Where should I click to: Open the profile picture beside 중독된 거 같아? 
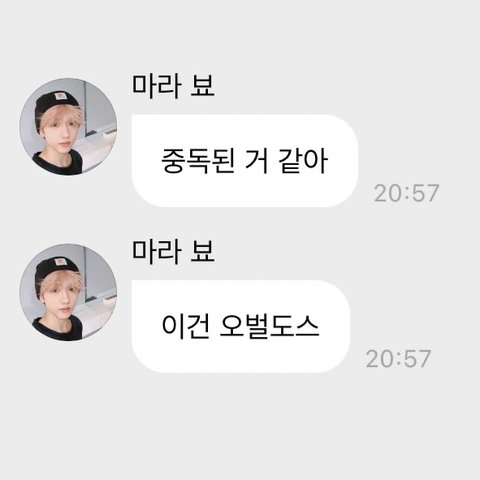(68, 127)
